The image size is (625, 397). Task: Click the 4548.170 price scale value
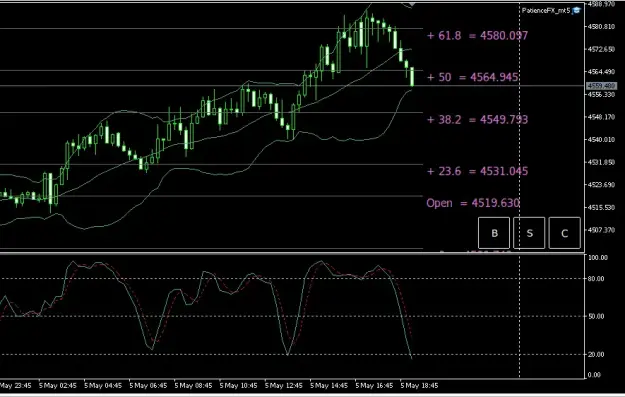pos(601,117)
